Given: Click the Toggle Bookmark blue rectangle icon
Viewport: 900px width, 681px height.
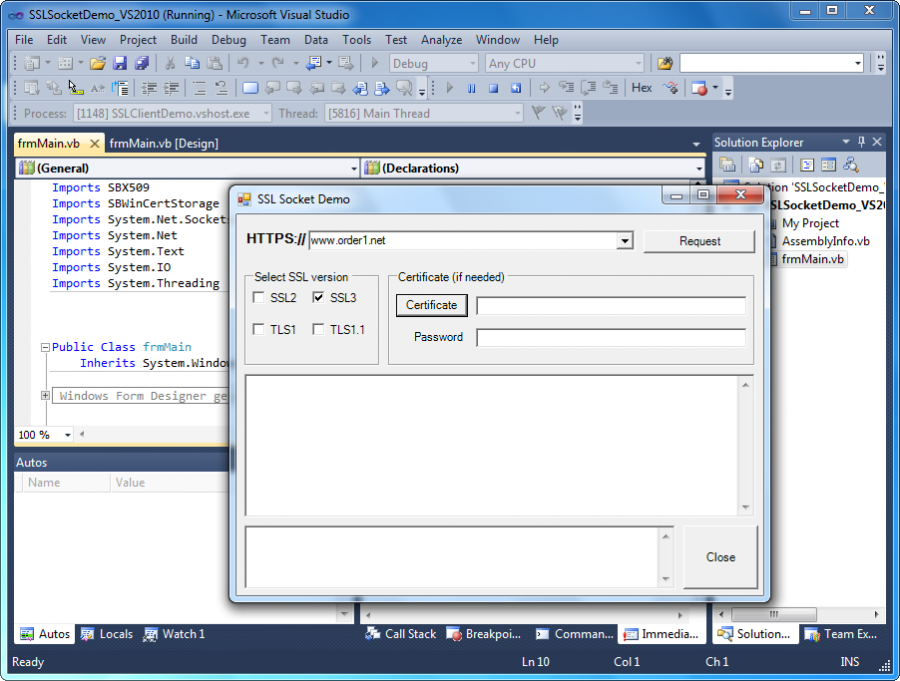Looking at the screenshot, I should pos(250,88).
